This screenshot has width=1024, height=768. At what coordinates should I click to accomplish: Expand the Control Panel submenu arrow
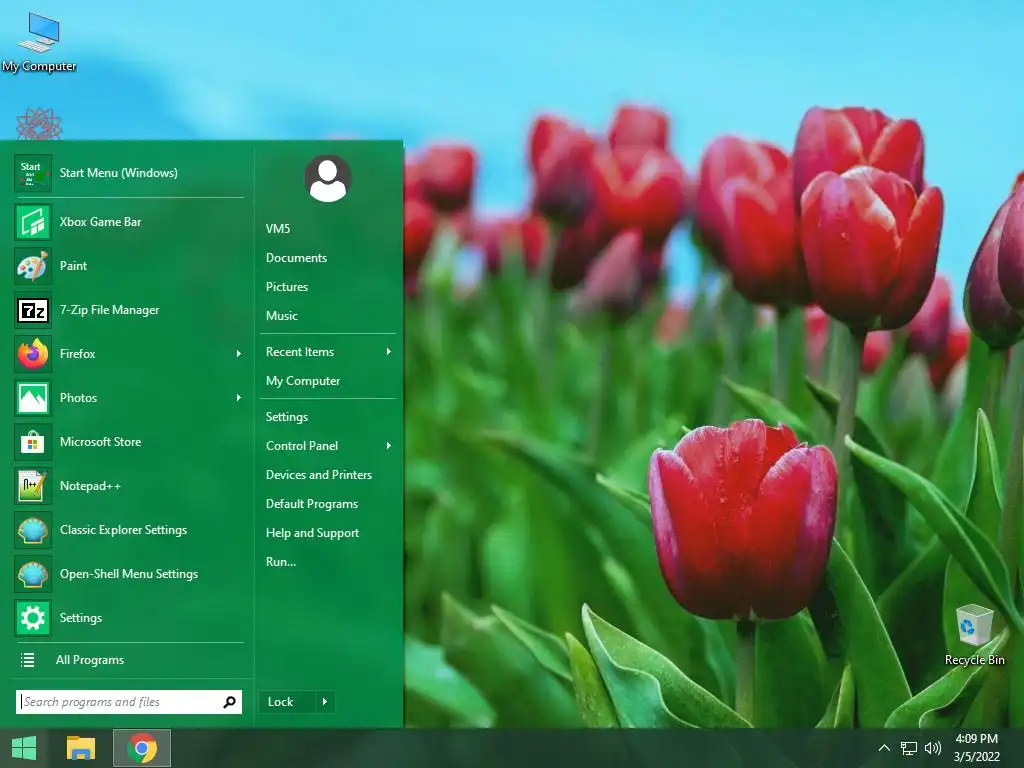pyautogui.click(x=389, y=446)
